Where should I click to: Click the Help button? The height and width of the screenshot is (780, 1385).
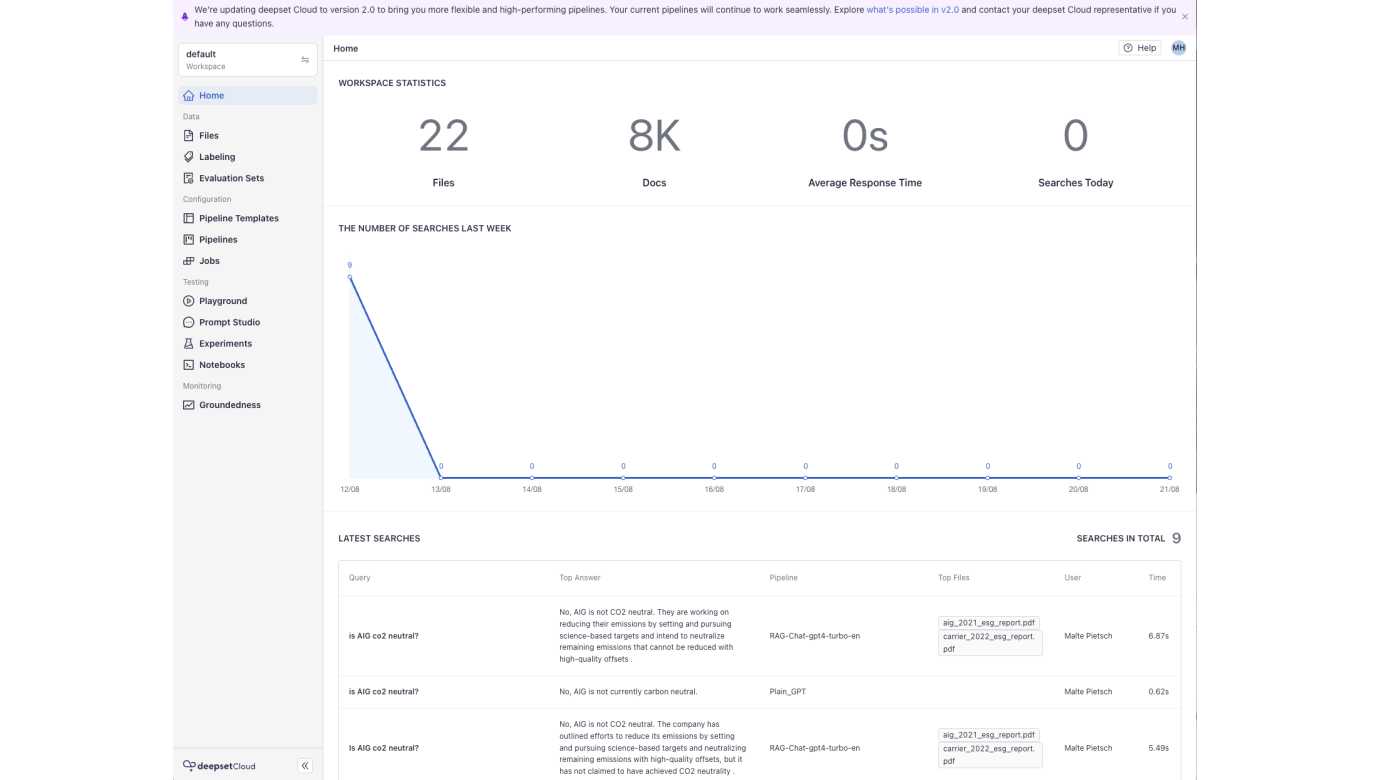1140,48
